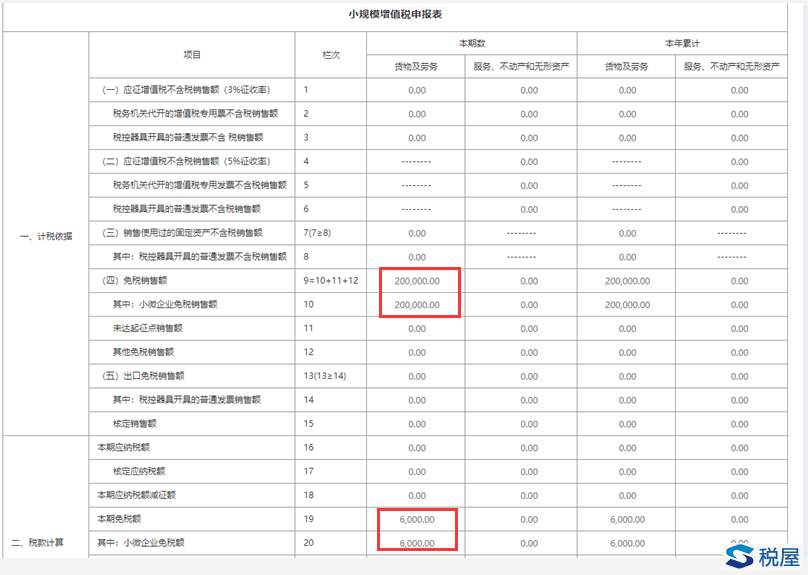Select the "项目" column header

[x=192, y=55]
